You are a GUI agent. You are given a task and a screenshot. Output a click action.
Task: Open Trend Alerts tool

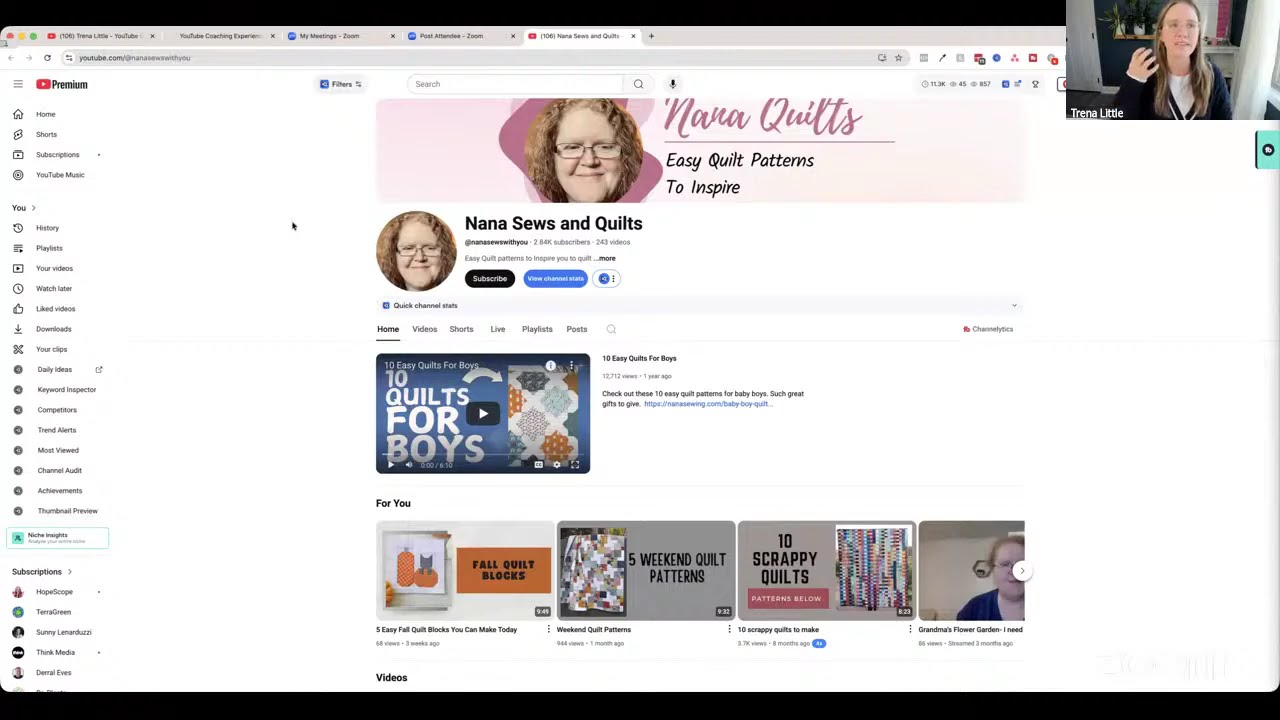(x=56, y=430)
